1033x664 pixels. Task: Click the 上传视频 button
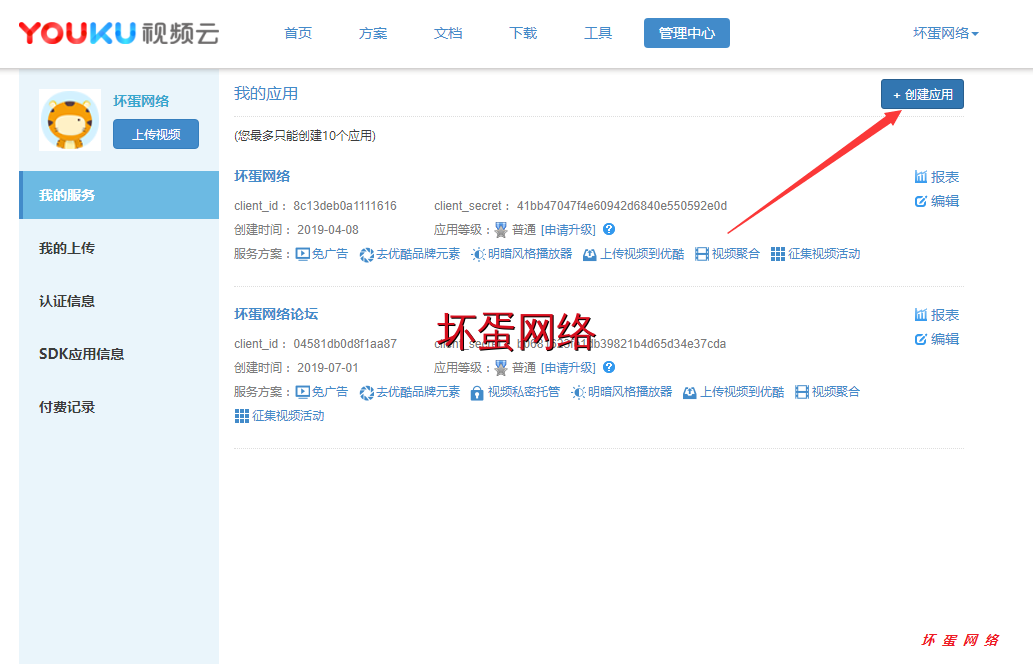155,134
